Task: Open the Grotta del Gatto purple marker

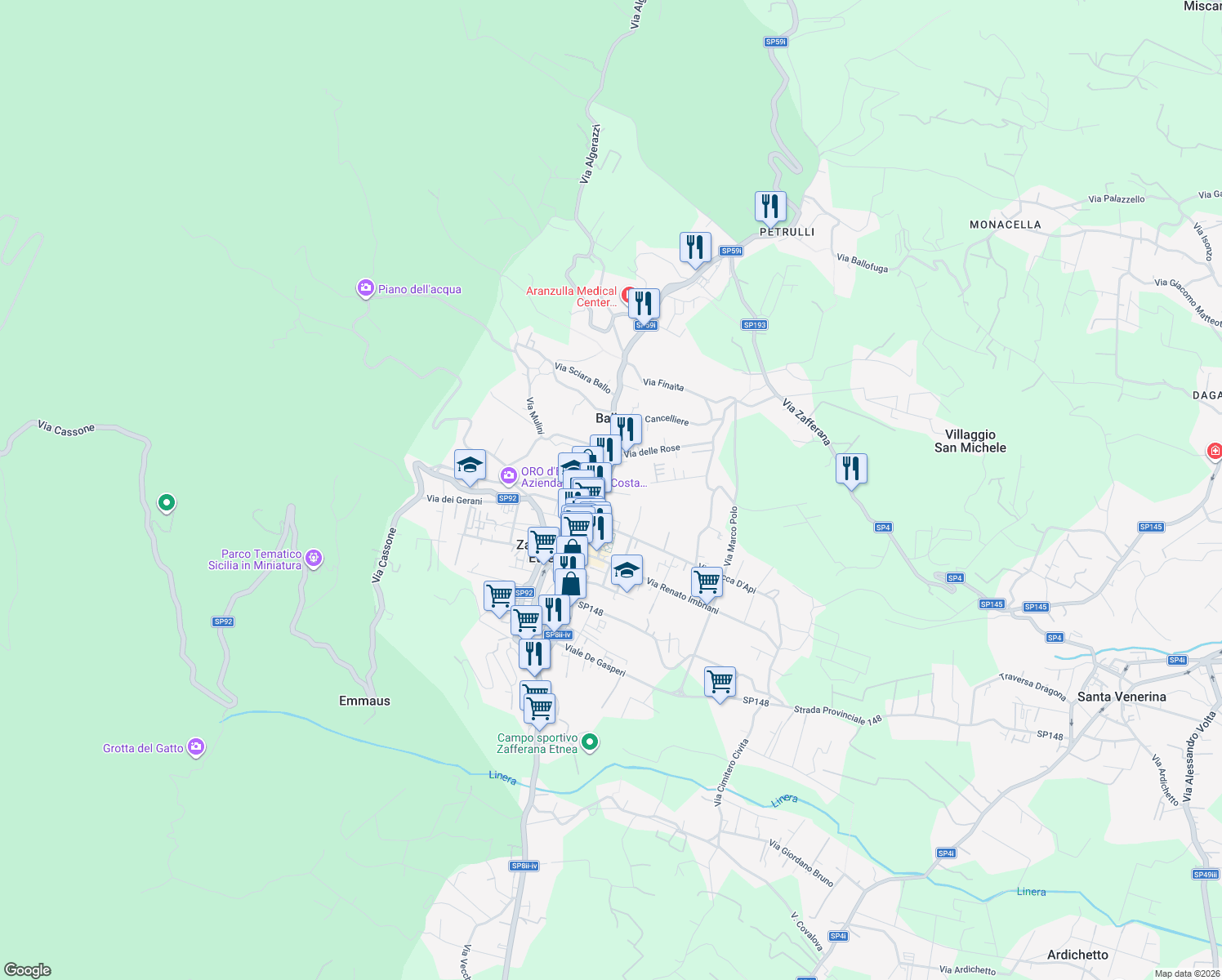Action: 195,747
